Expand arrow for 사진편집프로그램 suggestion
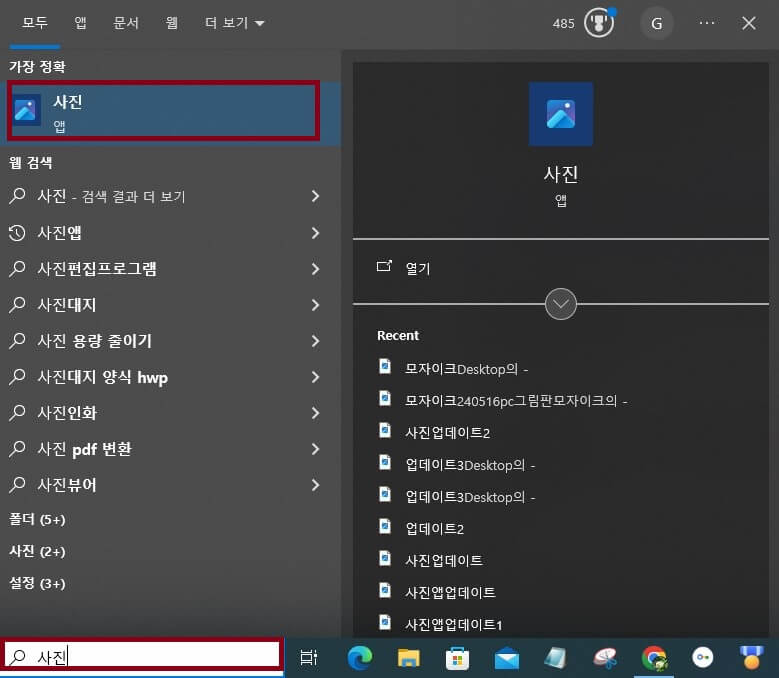Screen dimensions: 779x678 point(315,269)
